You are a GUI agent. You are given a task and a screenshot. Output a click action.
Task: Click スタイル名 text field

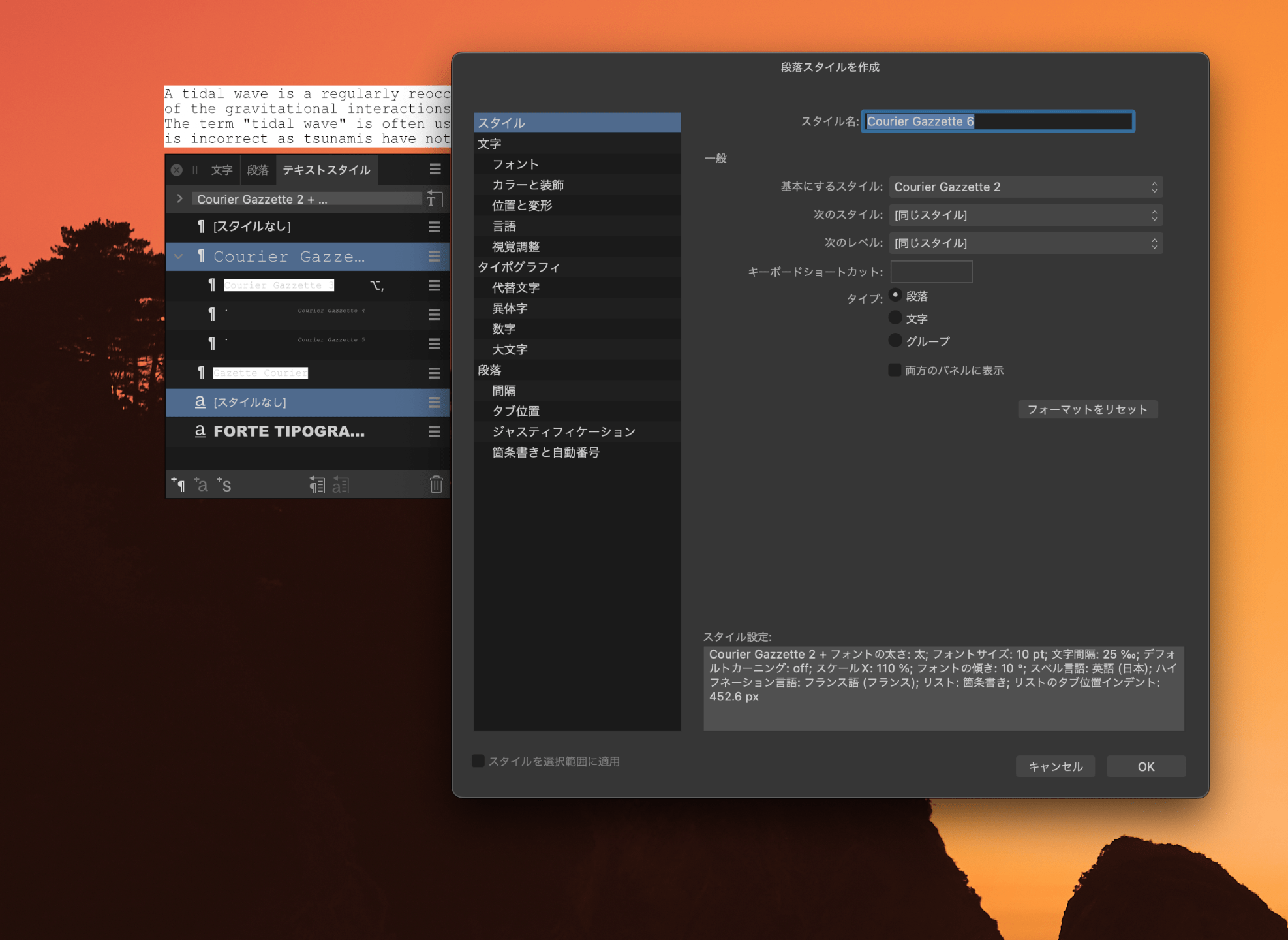998,121
